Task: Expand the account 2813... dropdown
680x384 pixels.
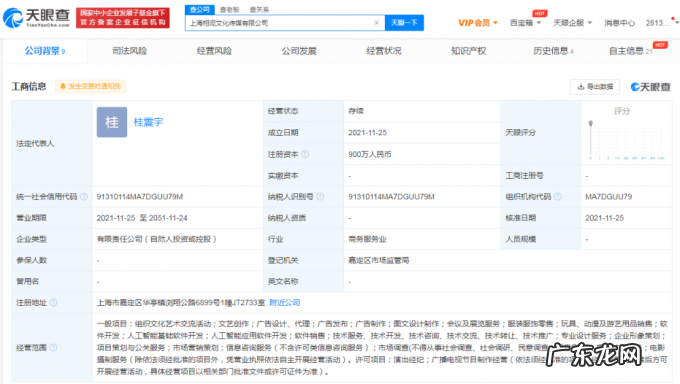Action: [x=662, y=23]
